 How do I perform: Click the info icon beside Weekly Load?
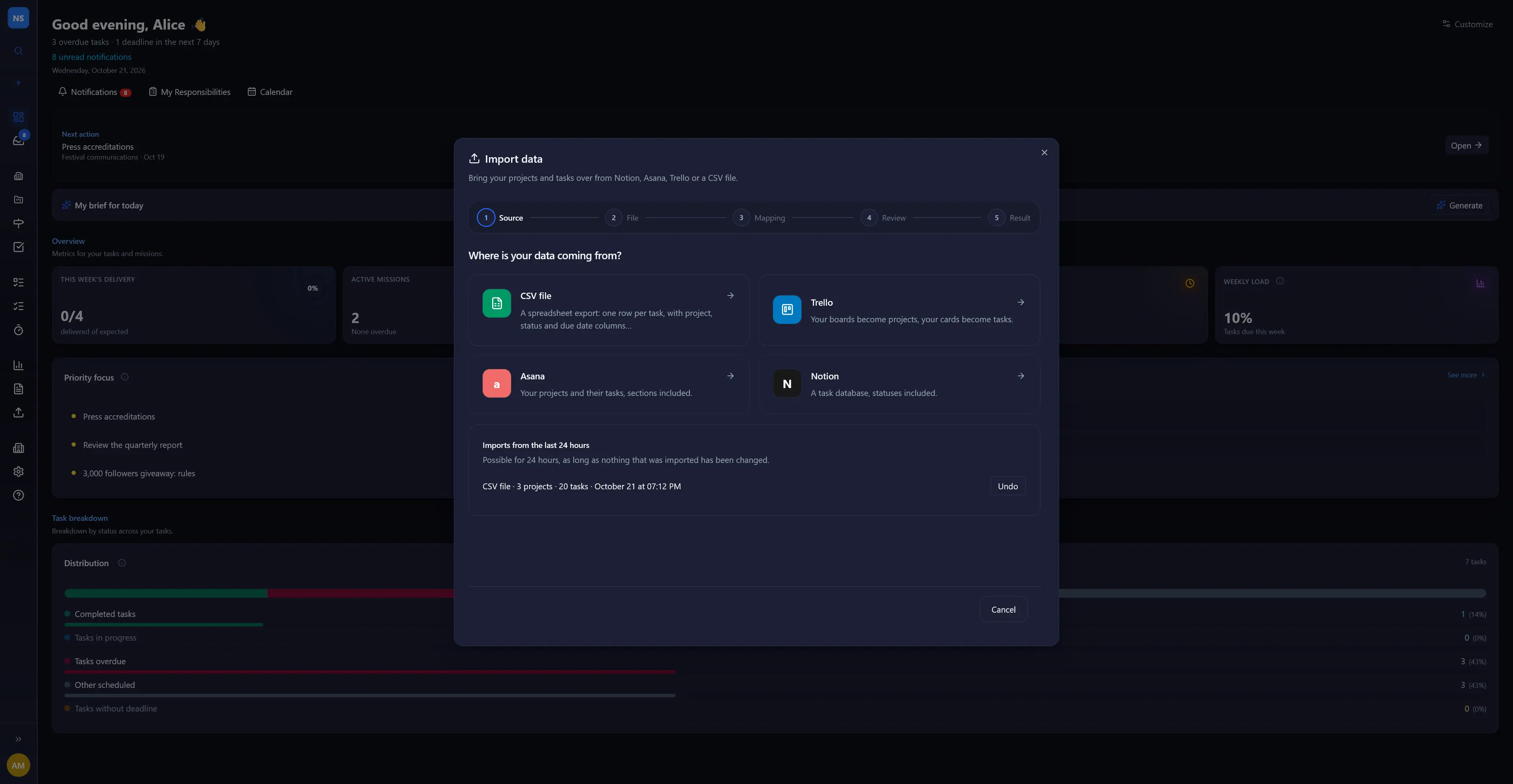pyautogui.click(x=1280, y=281)
